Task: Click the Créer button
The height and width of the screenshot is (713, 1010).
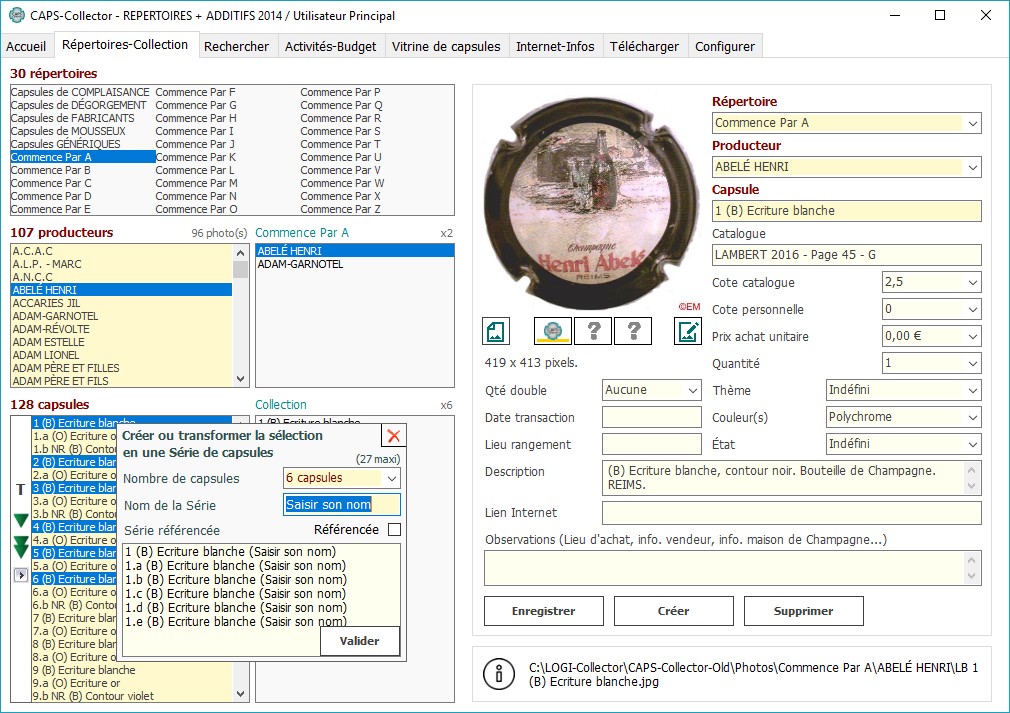Action: (x=674, y=611)
